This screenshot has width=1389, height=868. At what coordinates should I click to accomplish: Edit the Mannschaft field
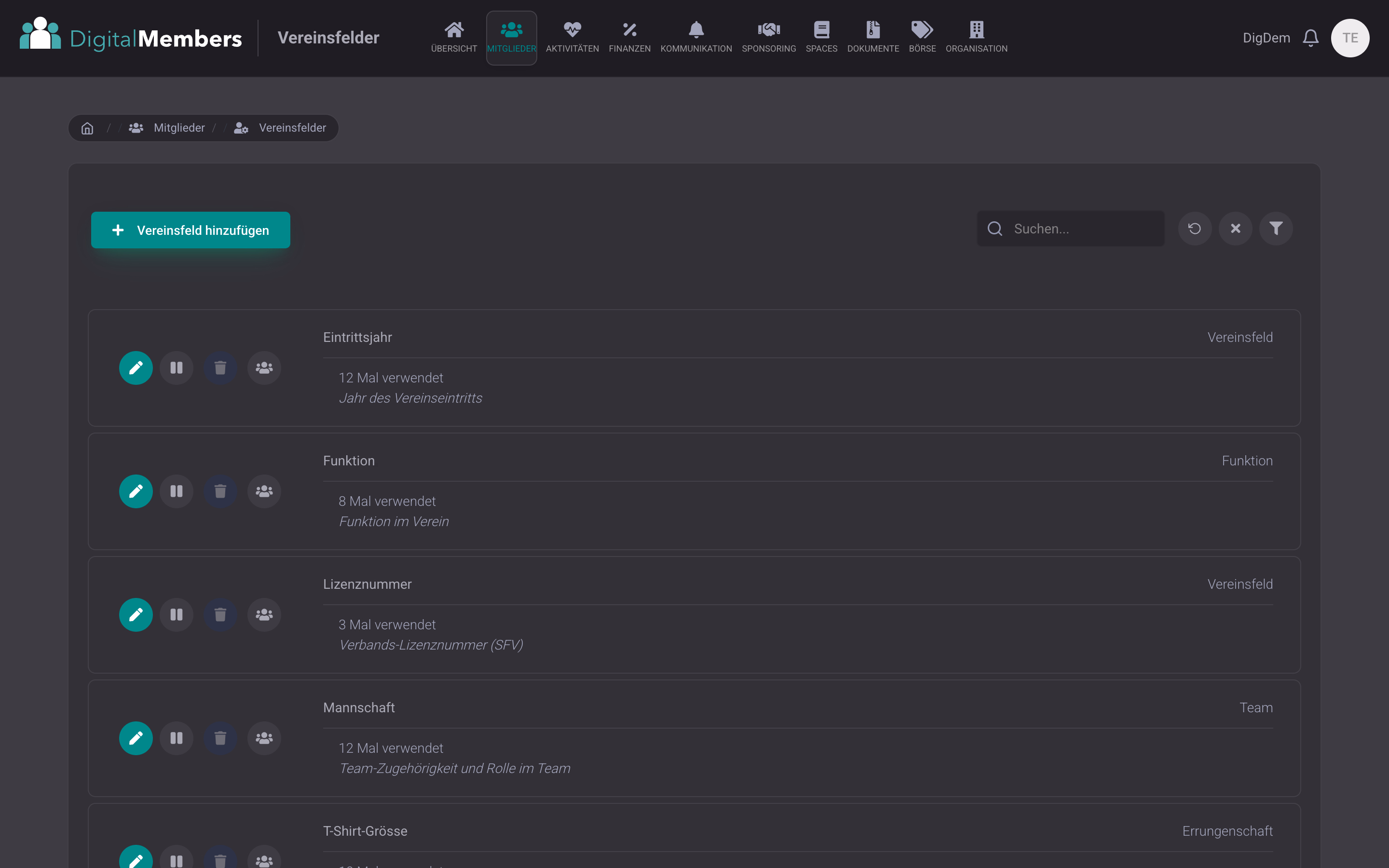(136, 738)
